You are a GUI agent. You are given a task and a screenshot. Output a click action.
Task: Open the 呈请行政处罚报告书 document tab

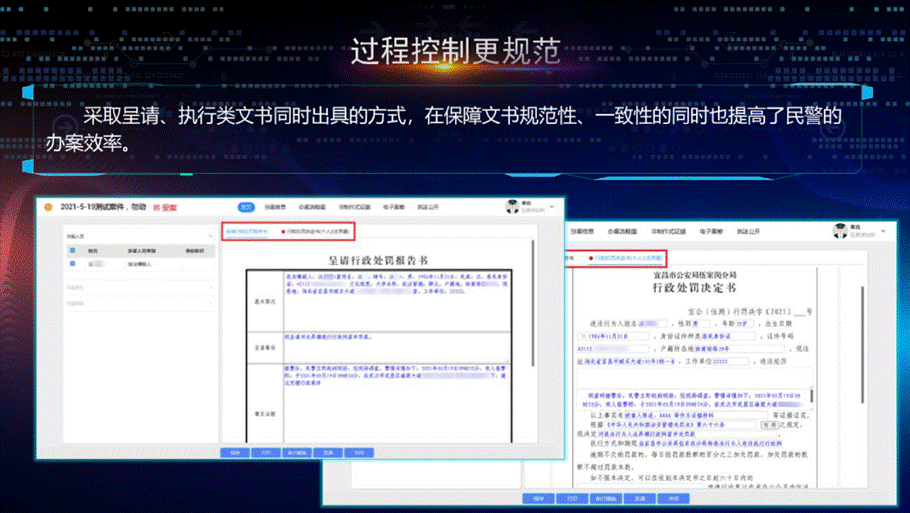pos(246,231)
